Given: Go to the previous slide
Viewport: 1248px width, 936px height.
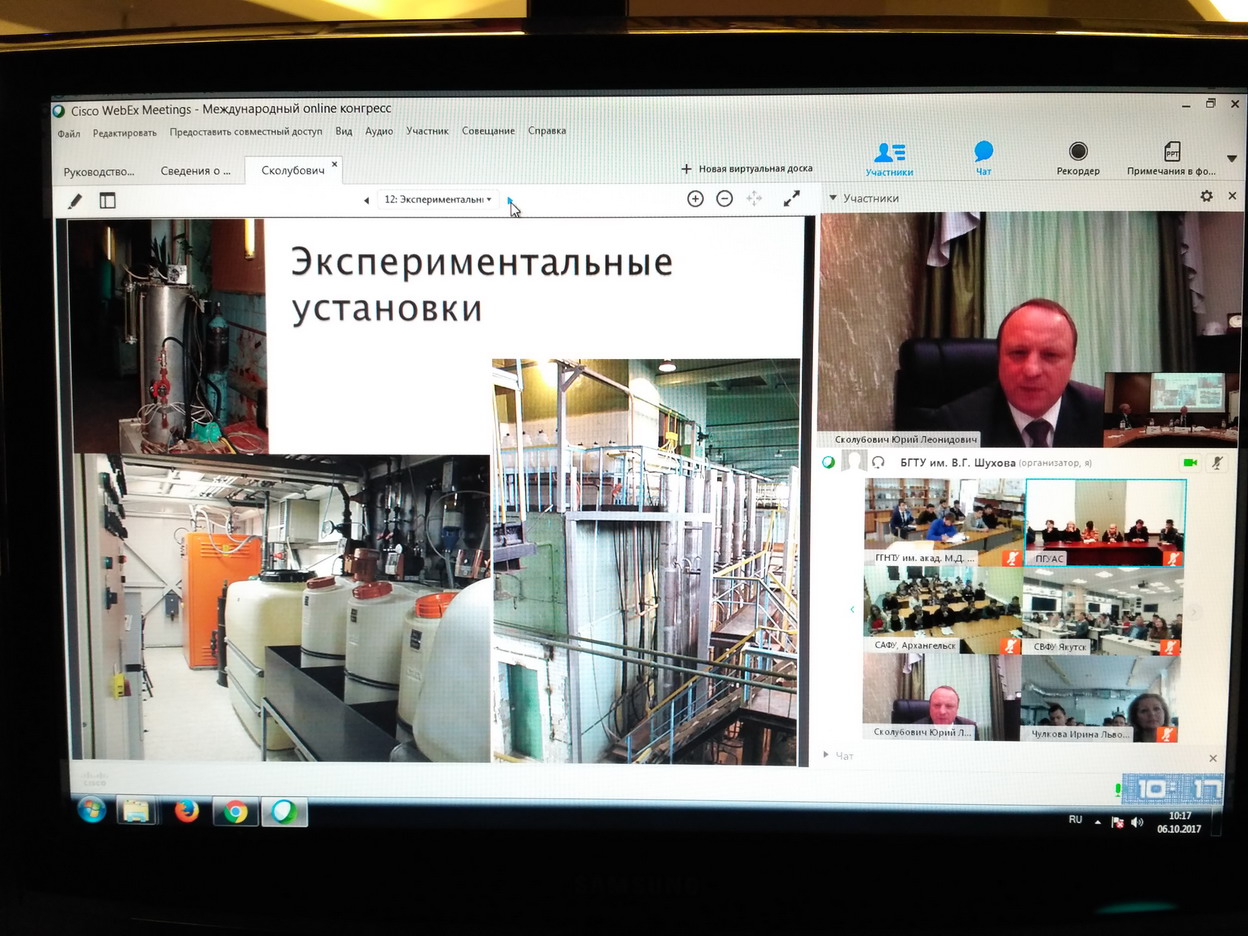Looking at the screenshot, I should click(x=366, y=200).
